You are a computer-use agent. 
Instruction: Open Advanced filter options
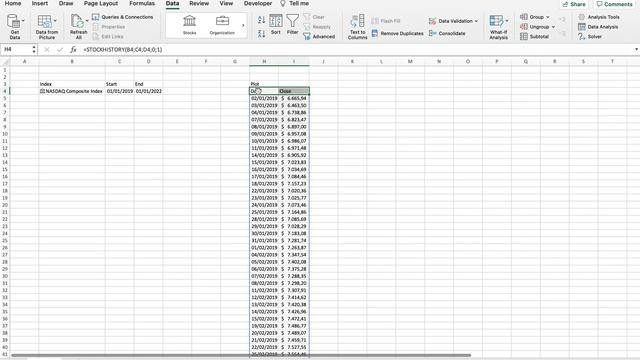click(x=319, y=37)
